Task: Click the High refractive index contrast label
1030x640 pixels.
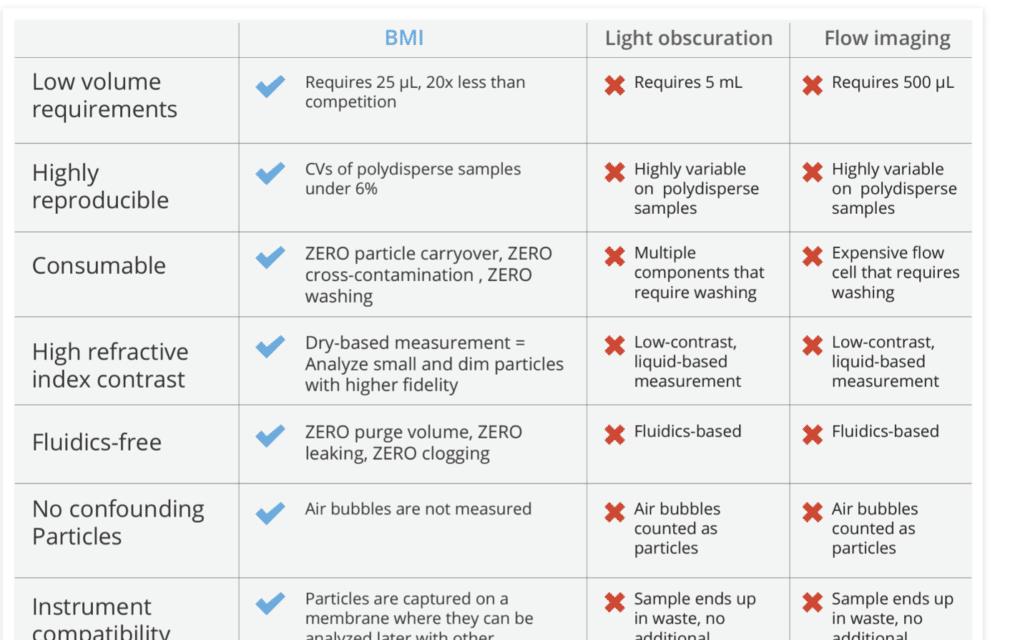Action: click(x=110, y=365)
